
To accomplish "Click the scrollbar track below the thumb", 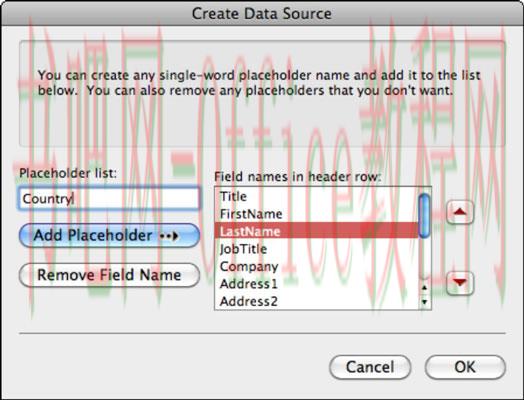I will [424, 259].
